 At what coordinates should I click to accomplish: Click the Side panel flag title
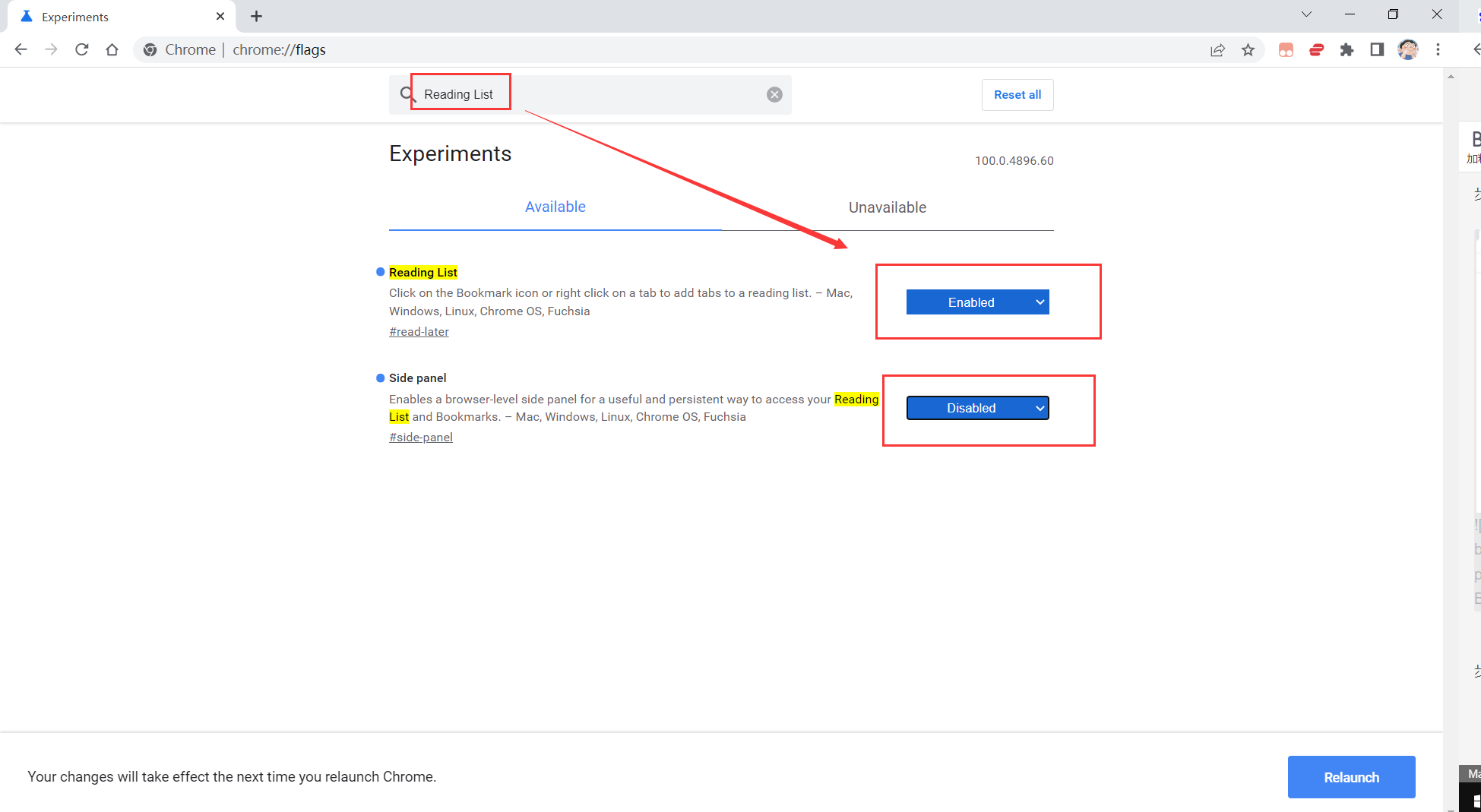[418, 378]
